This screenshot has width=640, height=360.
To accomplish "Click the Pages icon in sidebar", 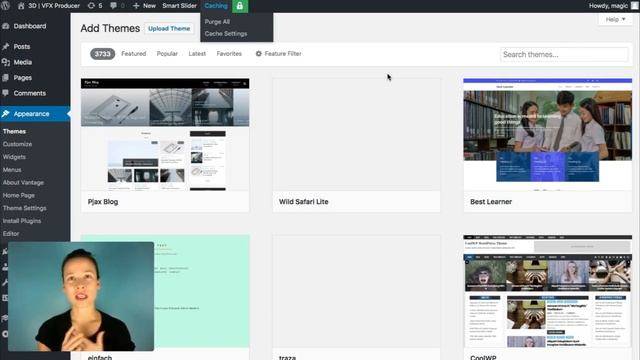I will pyautogui.click(x=5, y=78).
